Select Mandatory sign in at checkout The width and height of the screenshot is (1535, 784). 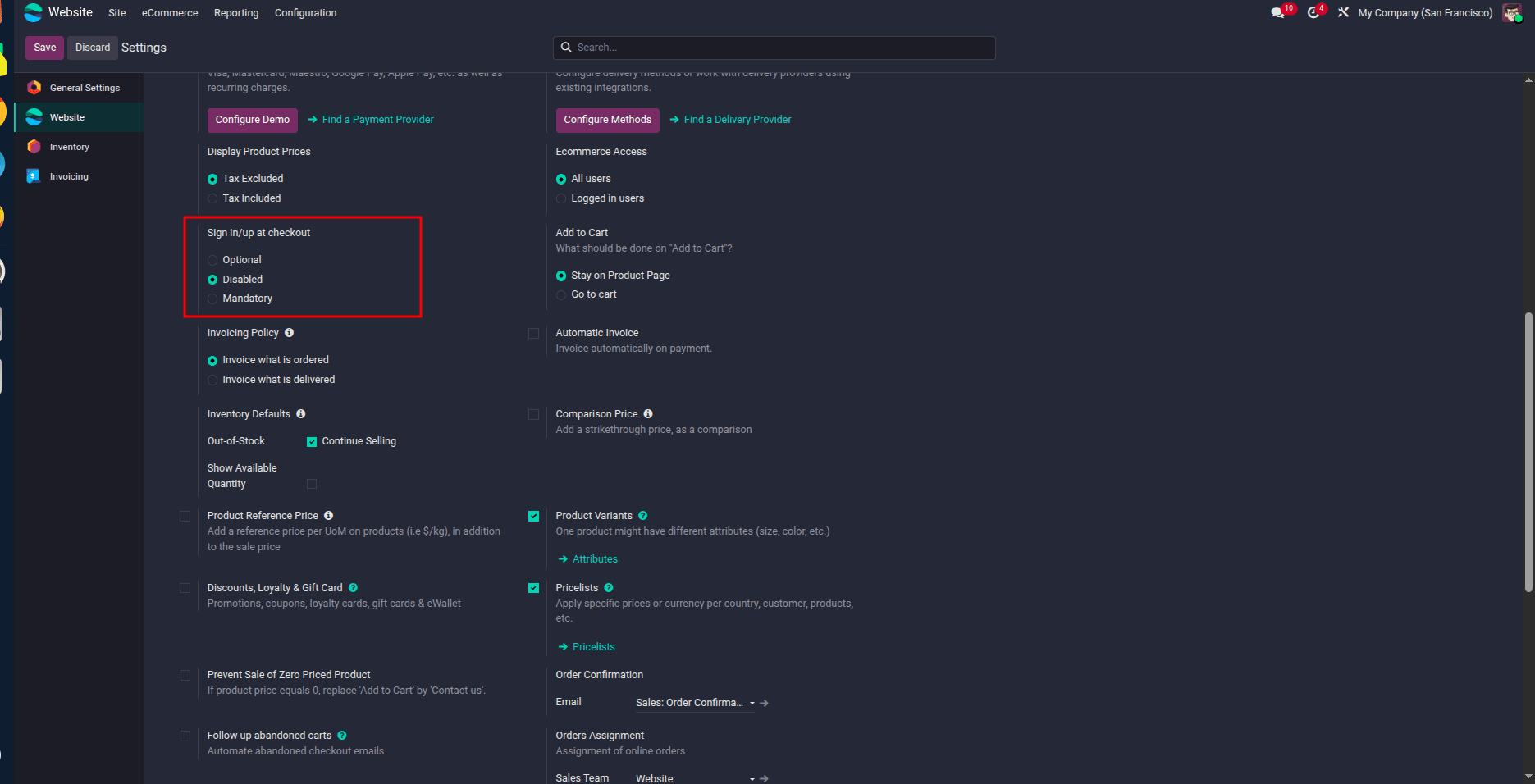212,299
